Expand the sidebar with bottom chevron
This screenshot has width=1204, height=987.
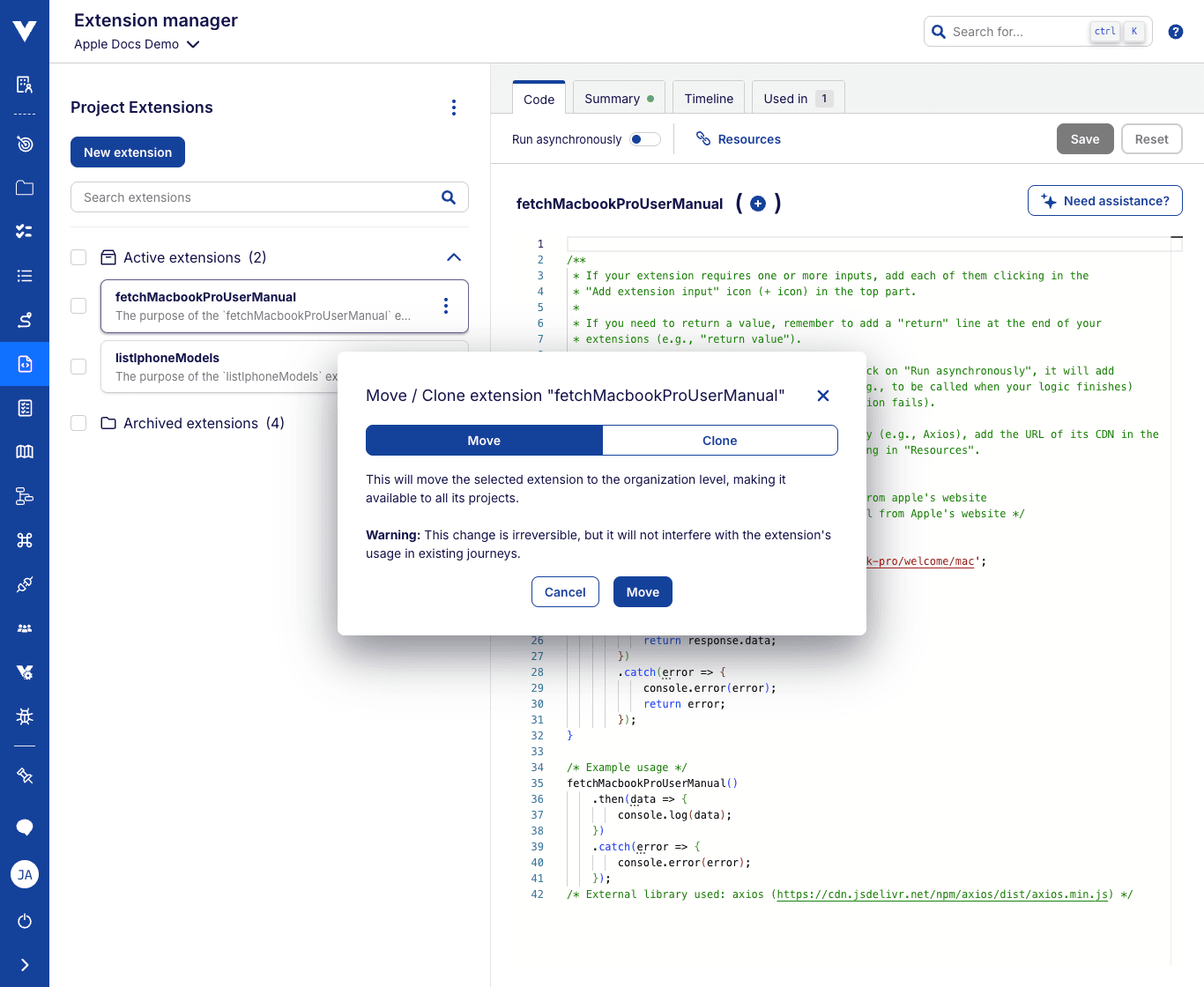click(25, 965)
